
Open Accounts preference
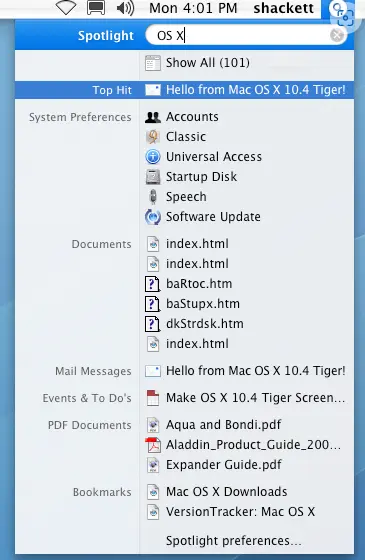[x=192, y=117]
